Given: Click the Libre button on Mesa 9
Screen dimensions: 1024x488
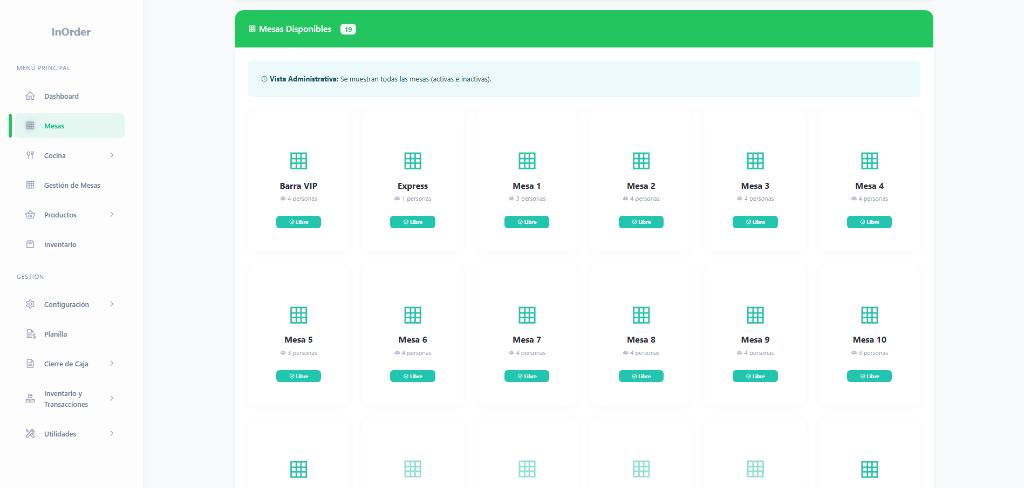Looking at the screenshot, I should 755,376.
